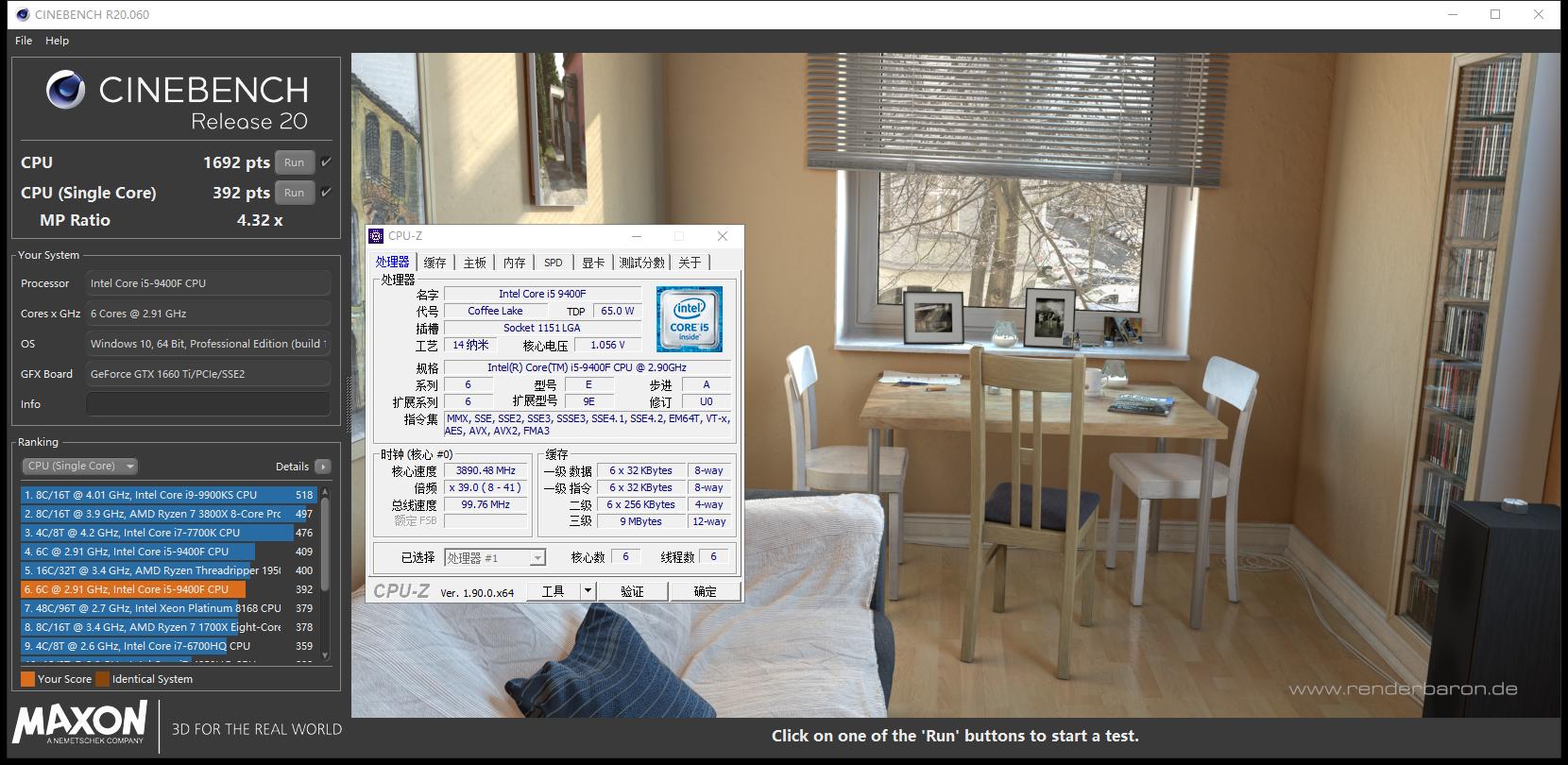The image size is (1568, 765).
Task: Switch to the 处理器 tab in CPU-Z
Action: (393, 262)
